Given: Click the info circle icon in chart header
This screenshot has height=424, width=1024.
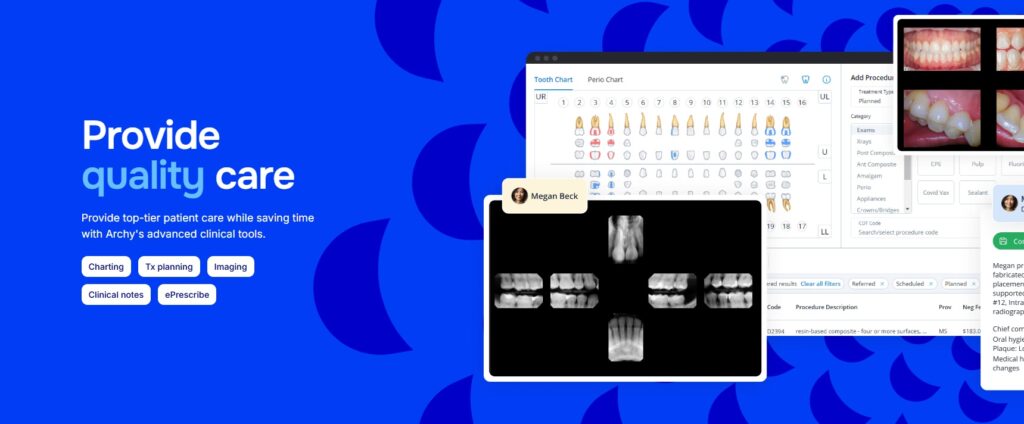Looking at the screenshot, I should coord(826,80).
